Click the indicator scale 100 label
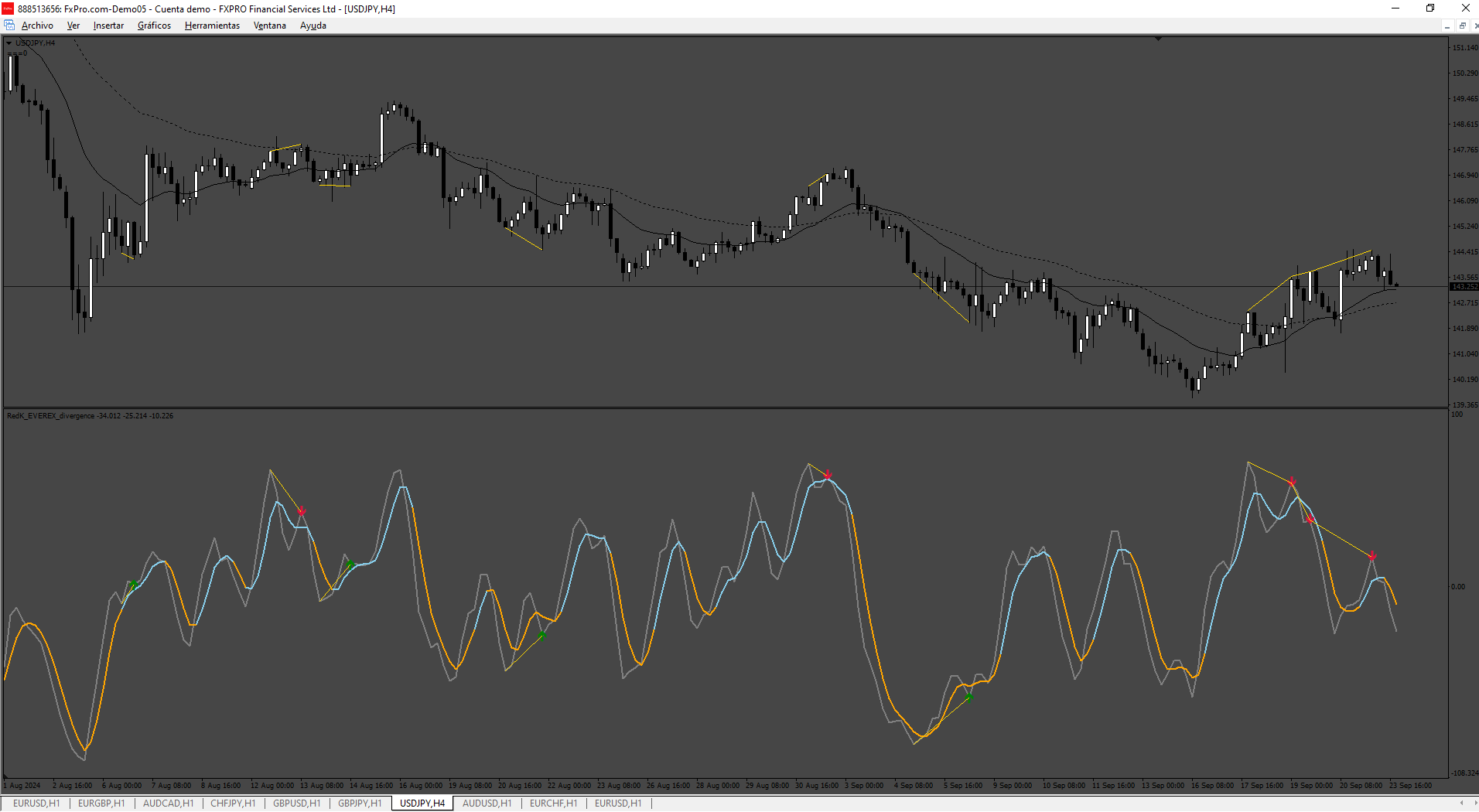Screen dimensions: 1479x812 tap(1457, 415)
